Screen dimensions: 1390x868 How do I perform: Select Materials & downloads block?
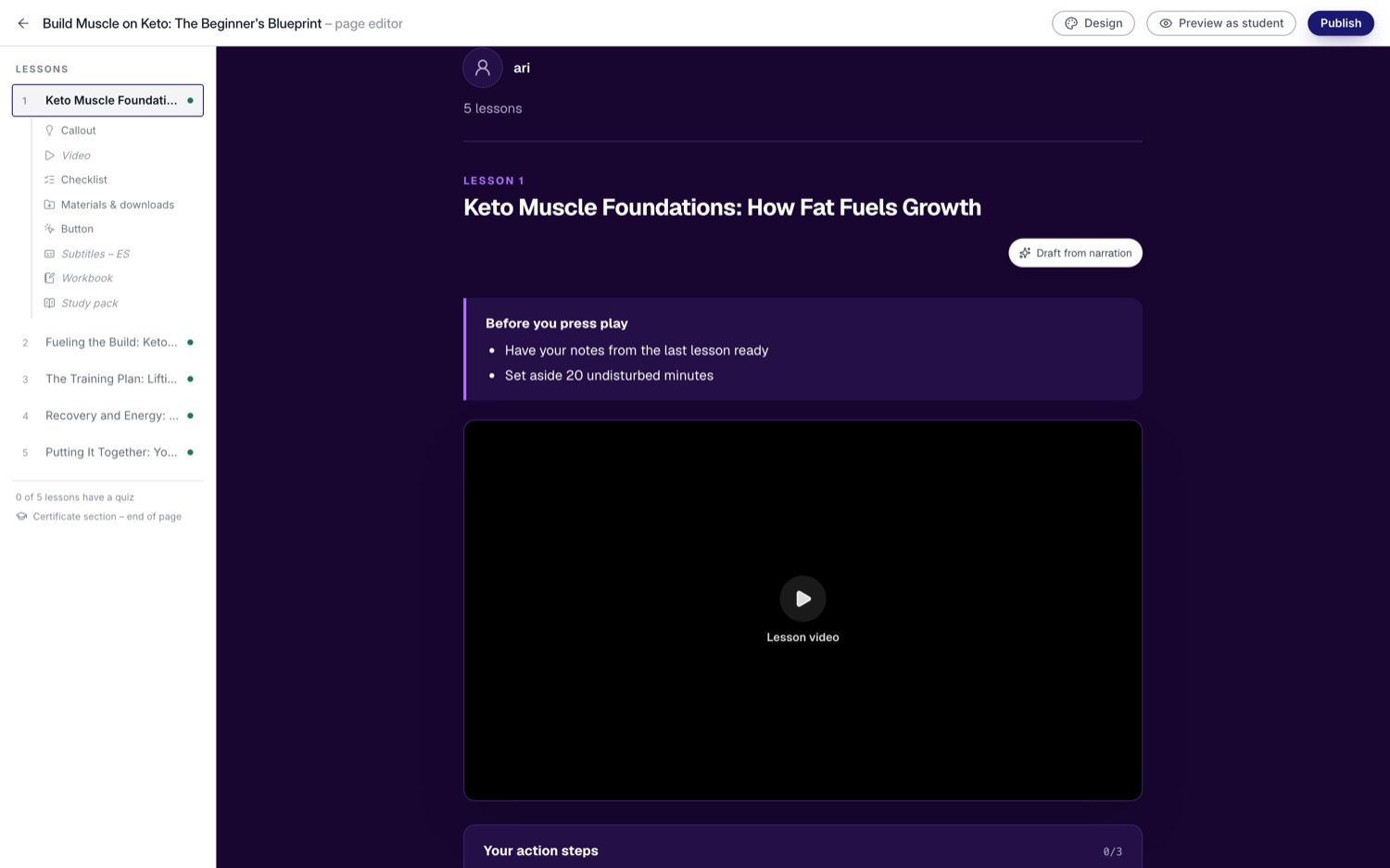119,205
